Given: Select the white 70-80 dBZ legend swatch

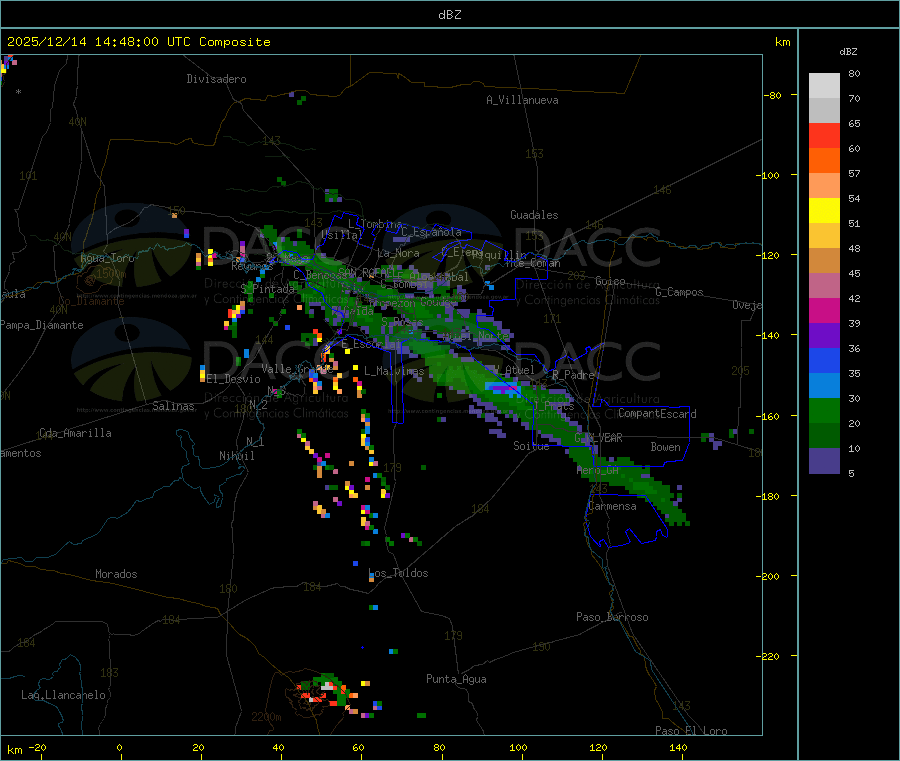Looking at the screenshot, I should (x=824, y=86).
